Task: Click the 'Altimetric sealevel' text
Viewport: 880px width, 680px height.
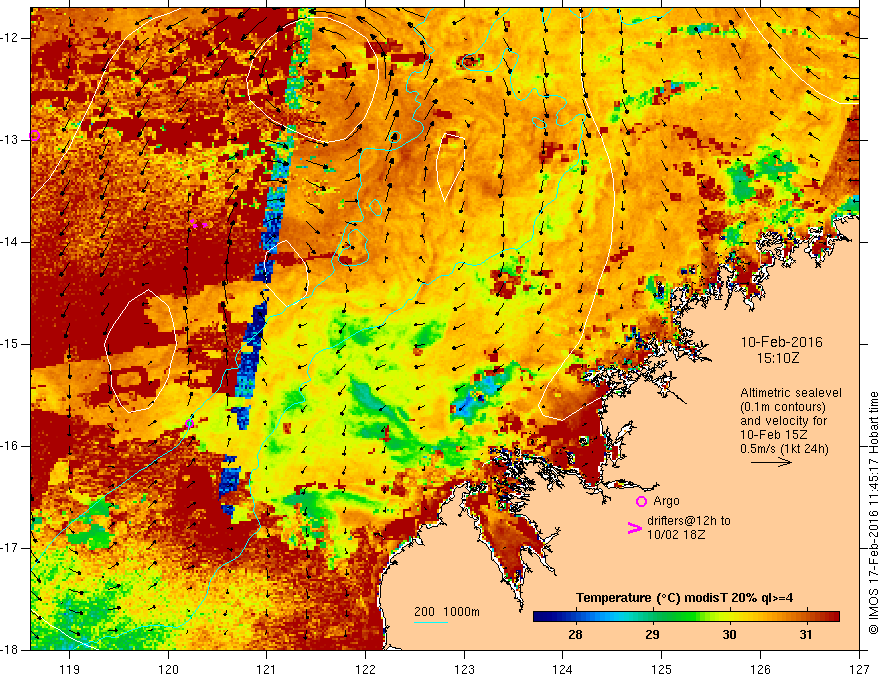Action: click(x=791, y=393)
